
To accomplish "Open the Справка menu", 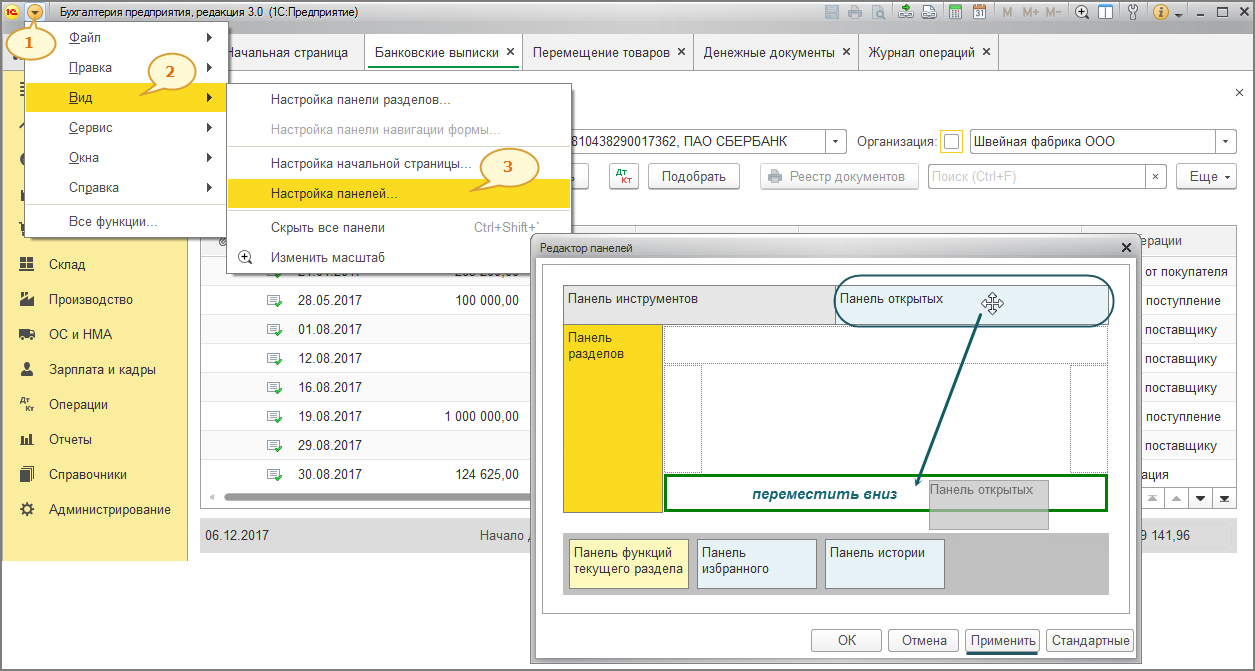I will [x=126, y=187].
